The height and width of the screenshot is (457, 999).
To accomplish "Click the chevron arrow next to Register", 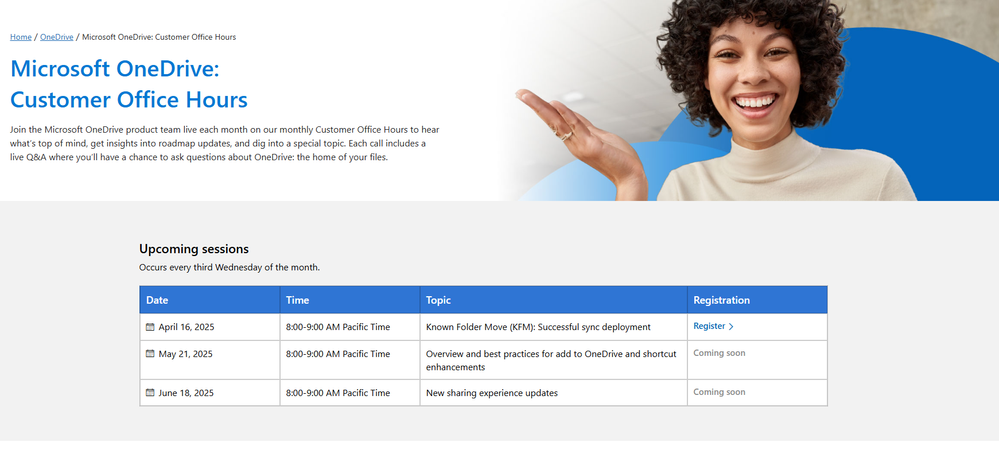I will (x=731, y=326).
